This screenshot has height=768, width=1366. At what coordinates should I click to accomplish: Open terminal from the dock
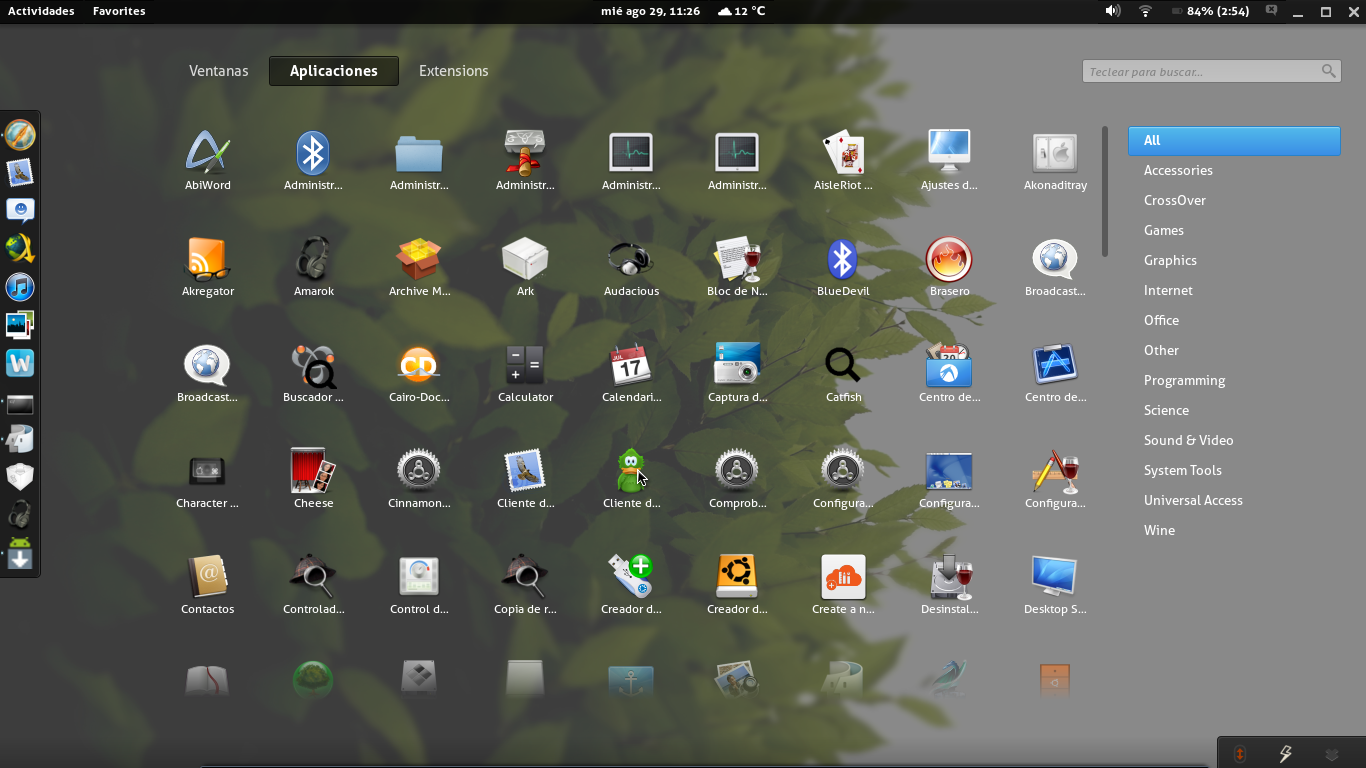tap(20, 405)
